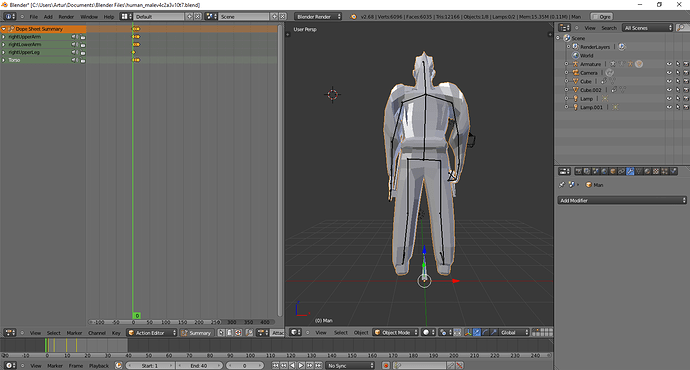Select the translate manipulator arrow icon

(477, 332)
